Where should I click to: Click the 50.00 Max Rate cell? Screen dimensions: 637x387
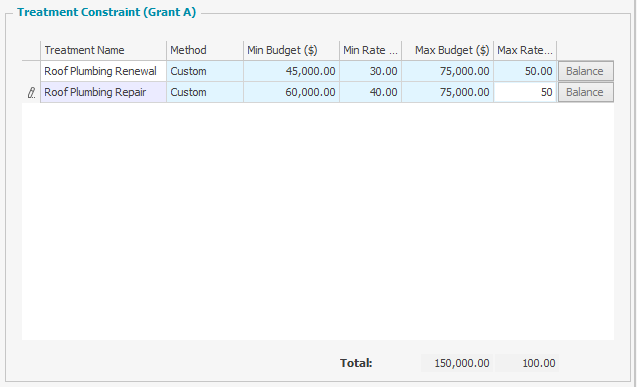[525, 71]
